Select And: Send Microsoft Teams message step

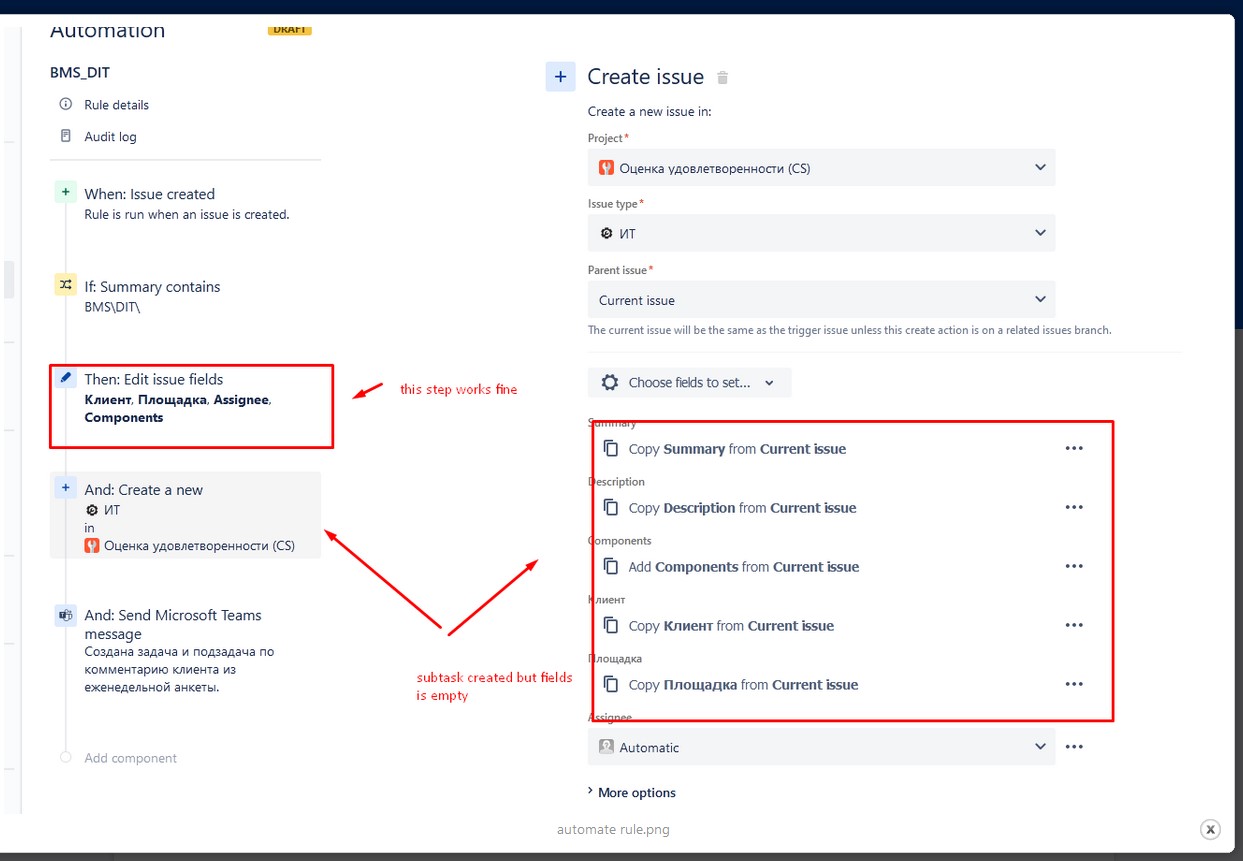186,651
